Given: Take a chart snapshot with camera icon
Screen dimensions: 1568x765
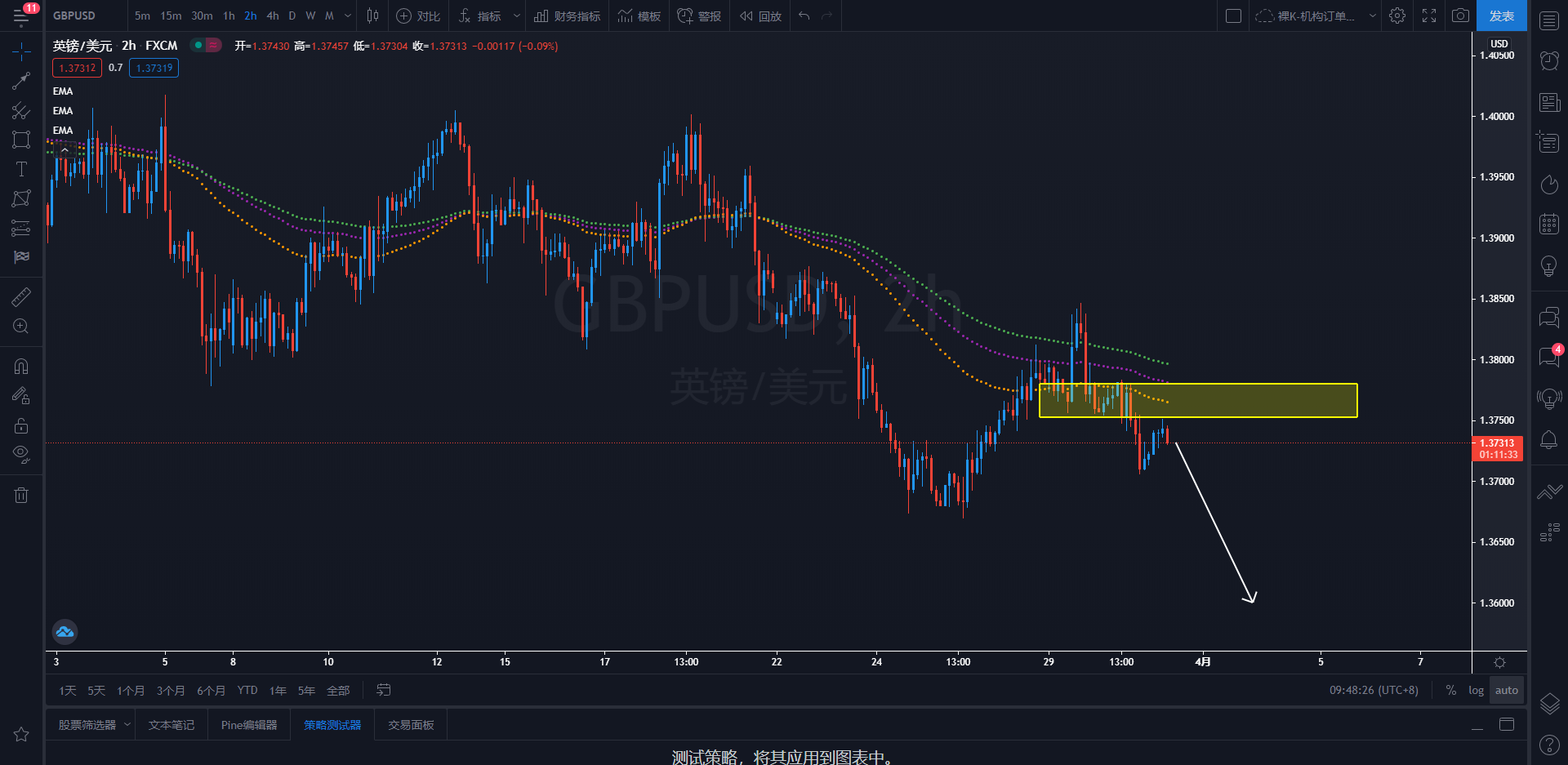Looking at the screenshot, I should (1460, 16).
